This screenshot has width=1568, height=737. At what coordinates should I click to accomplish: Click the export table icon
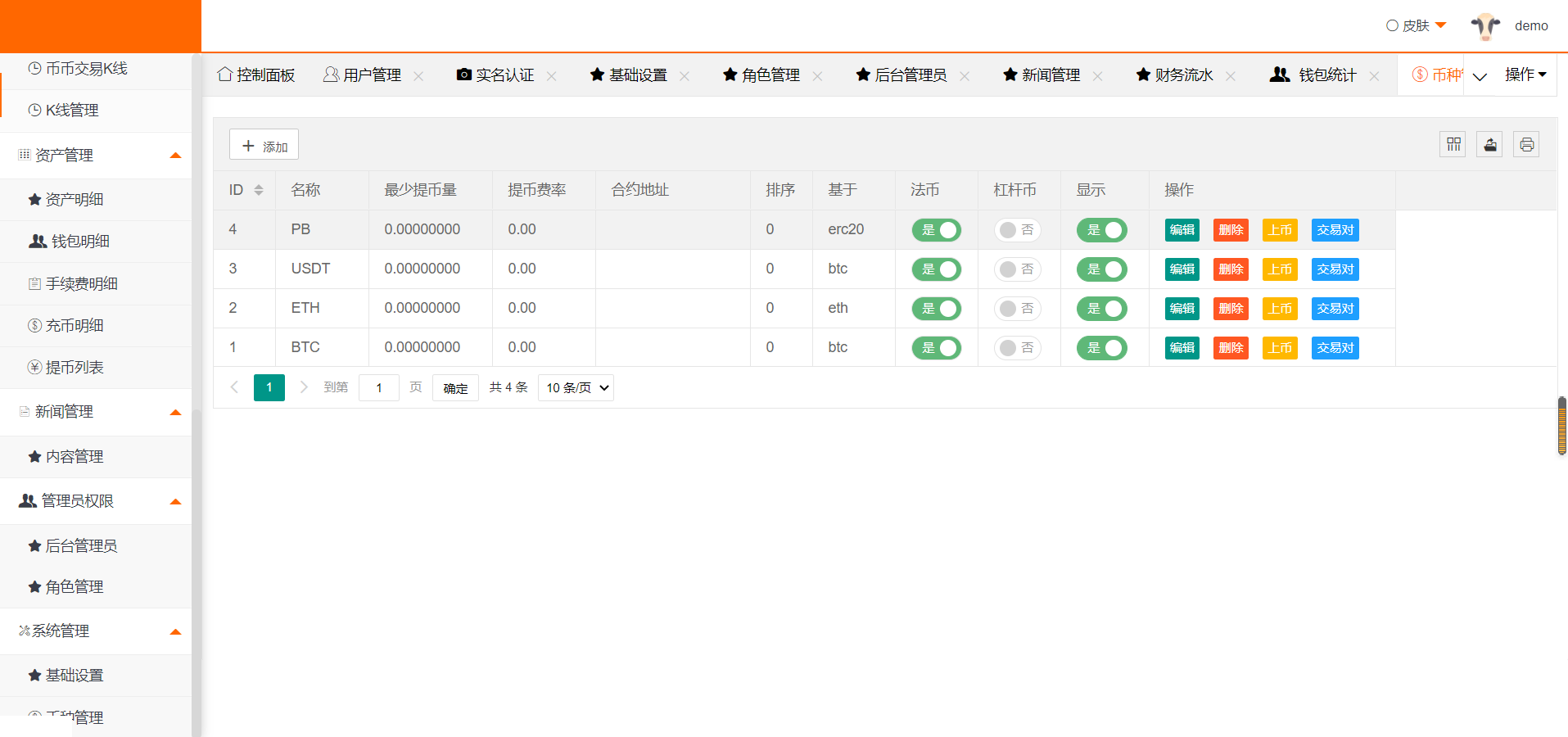[x=1489, y=145]
